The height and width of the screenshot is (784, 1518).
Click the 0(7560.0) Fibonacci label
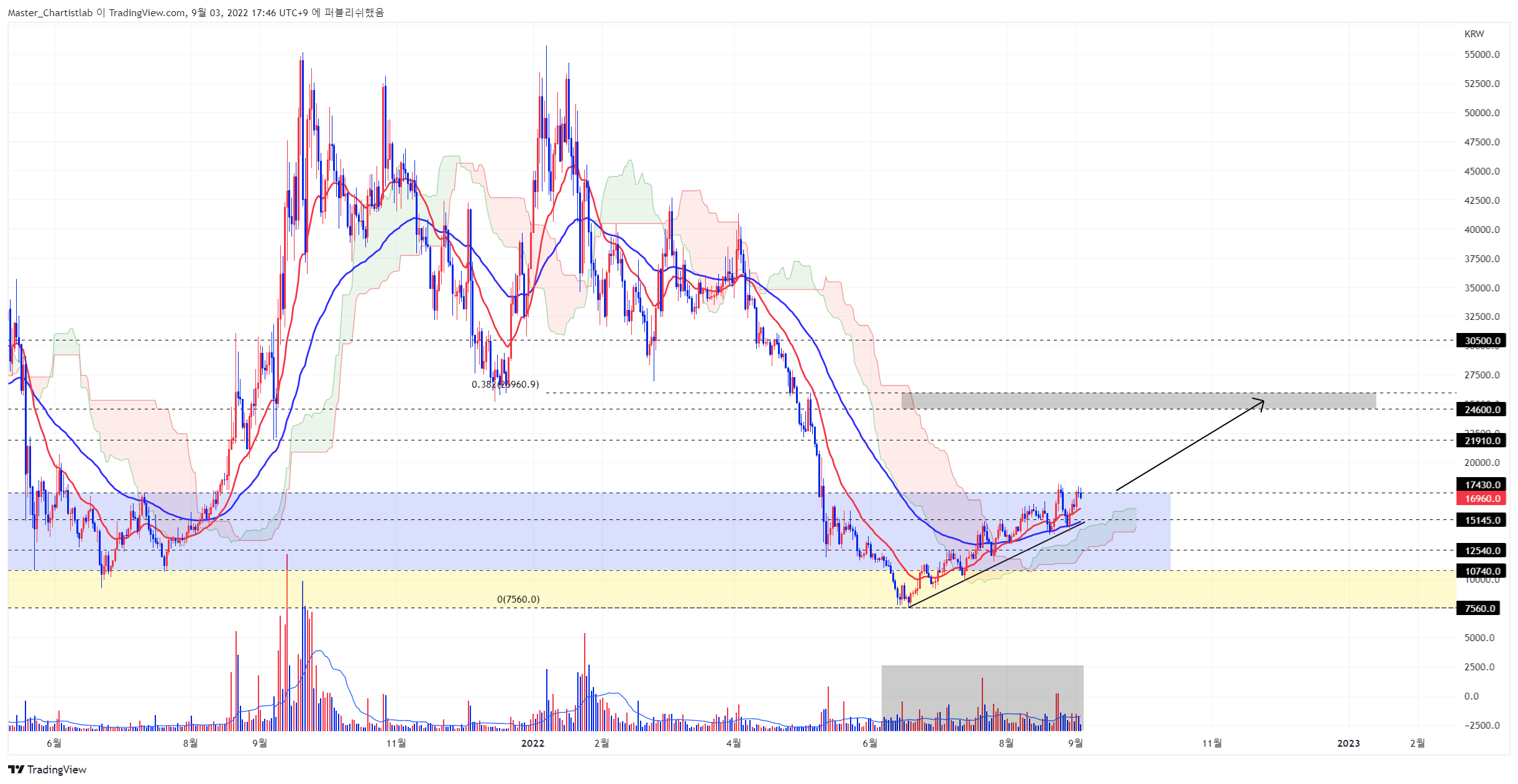tap(518, 599)
